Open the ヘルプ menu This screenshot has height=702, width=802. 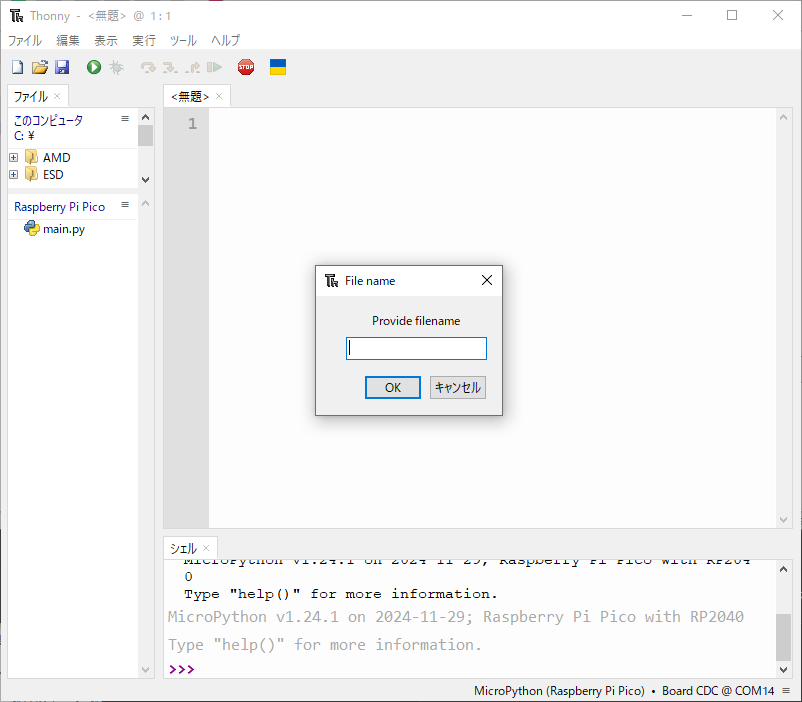click(x=225, y=40)
